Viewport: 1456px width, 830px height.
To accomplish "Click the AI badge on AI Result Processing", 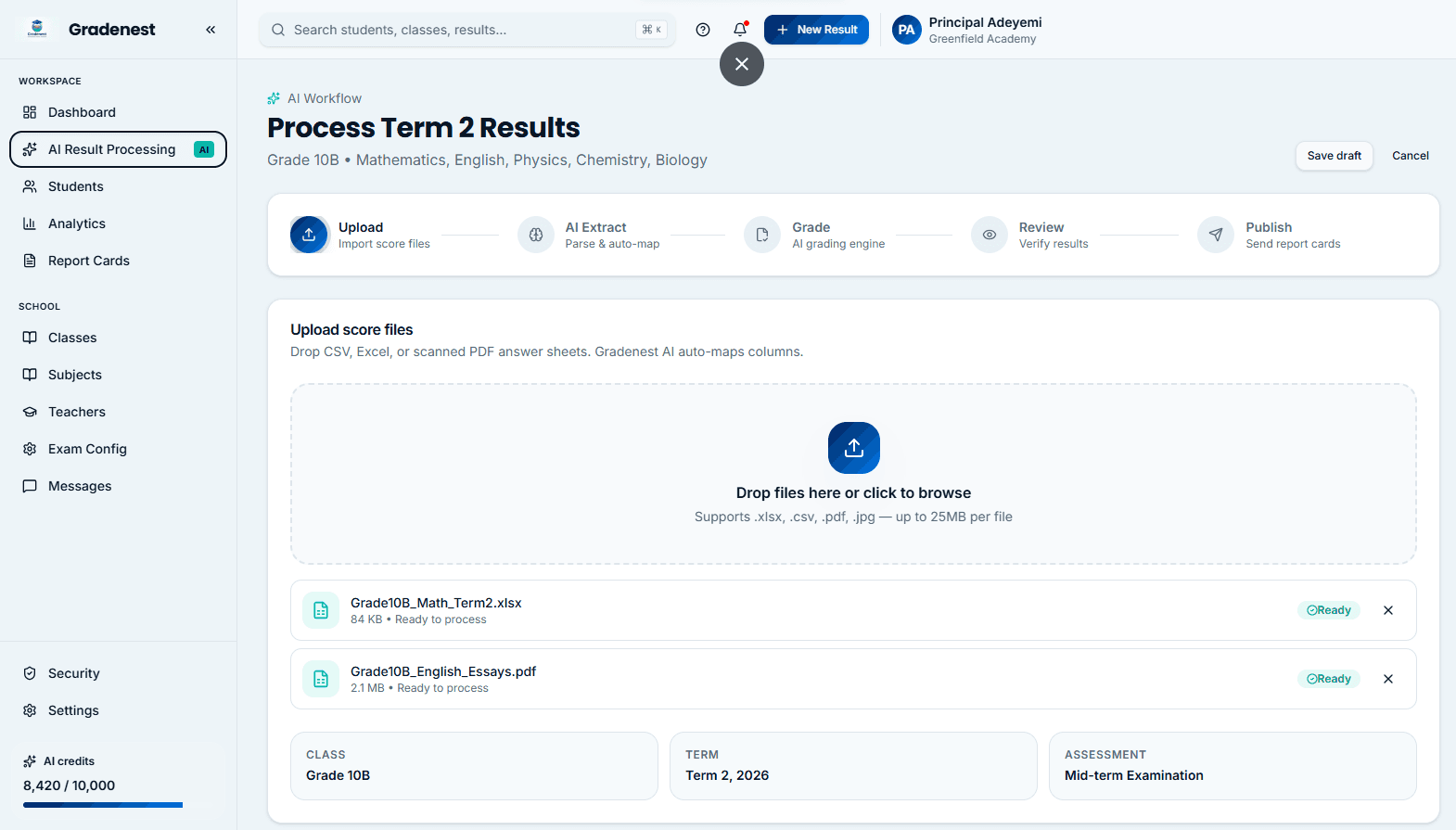I will (204, 149).
